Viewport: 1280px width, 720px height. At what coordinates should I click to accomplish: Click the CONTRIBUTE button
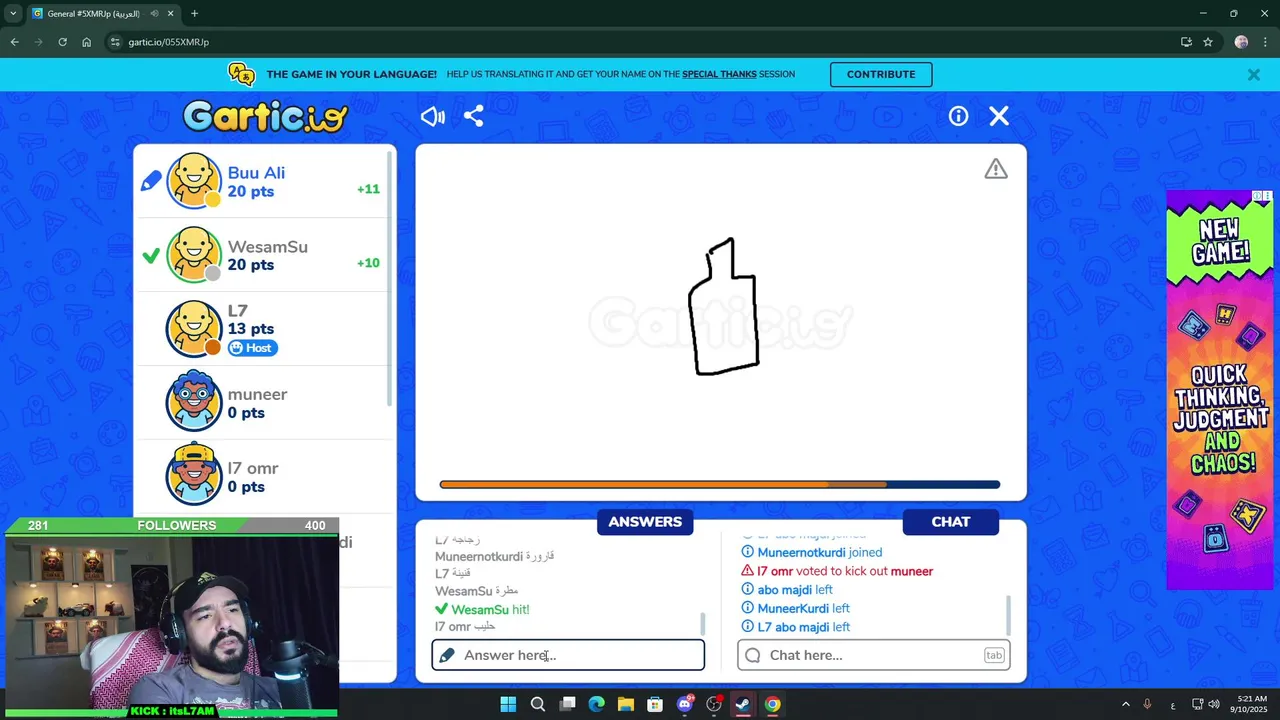pos(881,74)
